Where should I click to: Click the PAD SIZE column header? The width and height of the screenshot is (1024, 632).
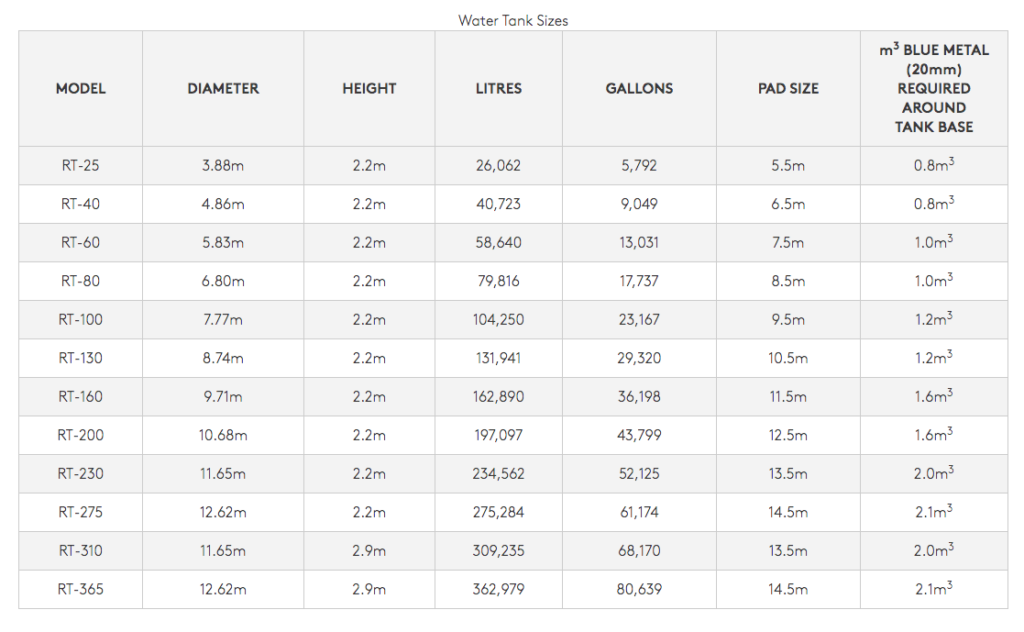click(x=788, y=89)
